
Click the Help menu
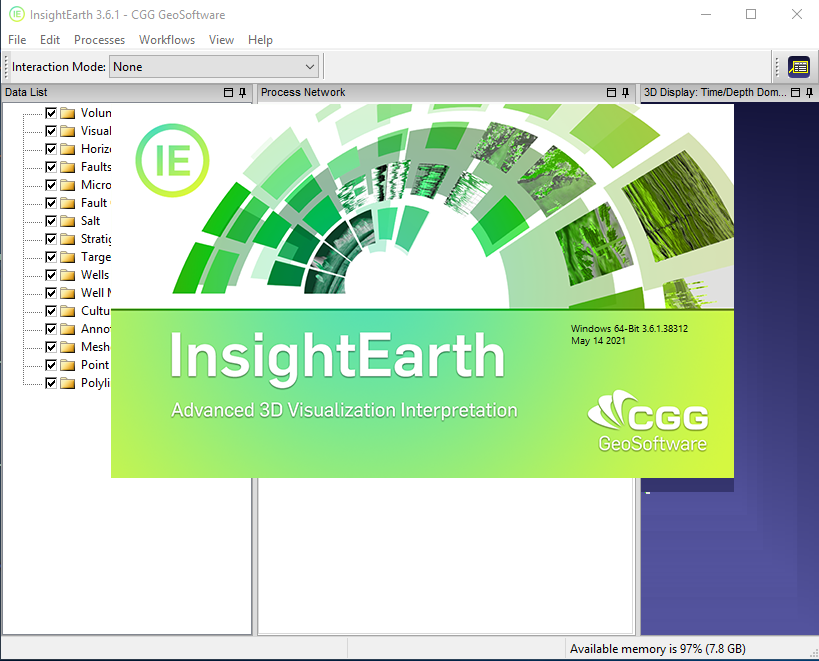tap(260, 40)
